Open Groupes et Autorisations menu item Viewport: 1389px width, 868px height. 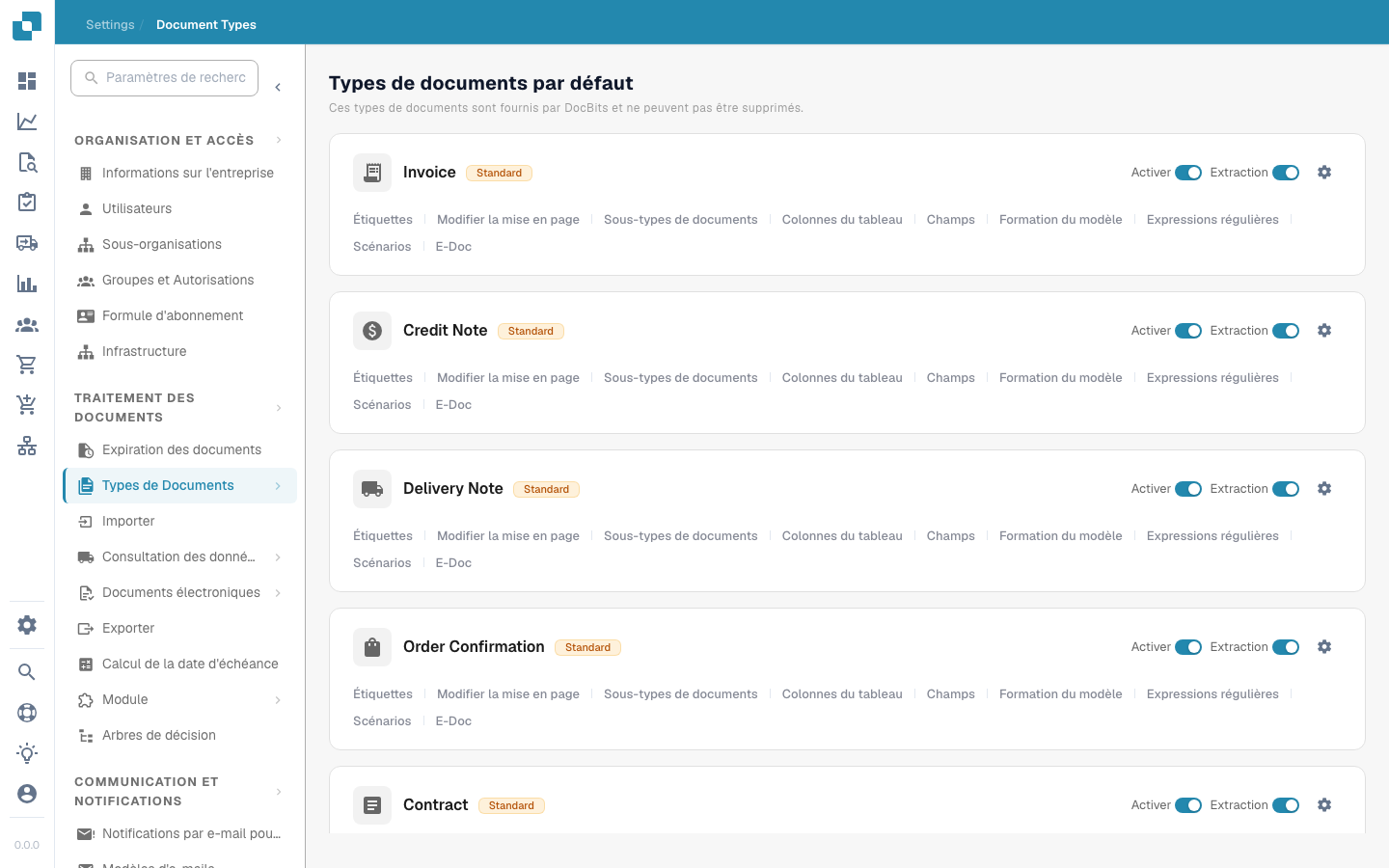(x=179, y=280)
